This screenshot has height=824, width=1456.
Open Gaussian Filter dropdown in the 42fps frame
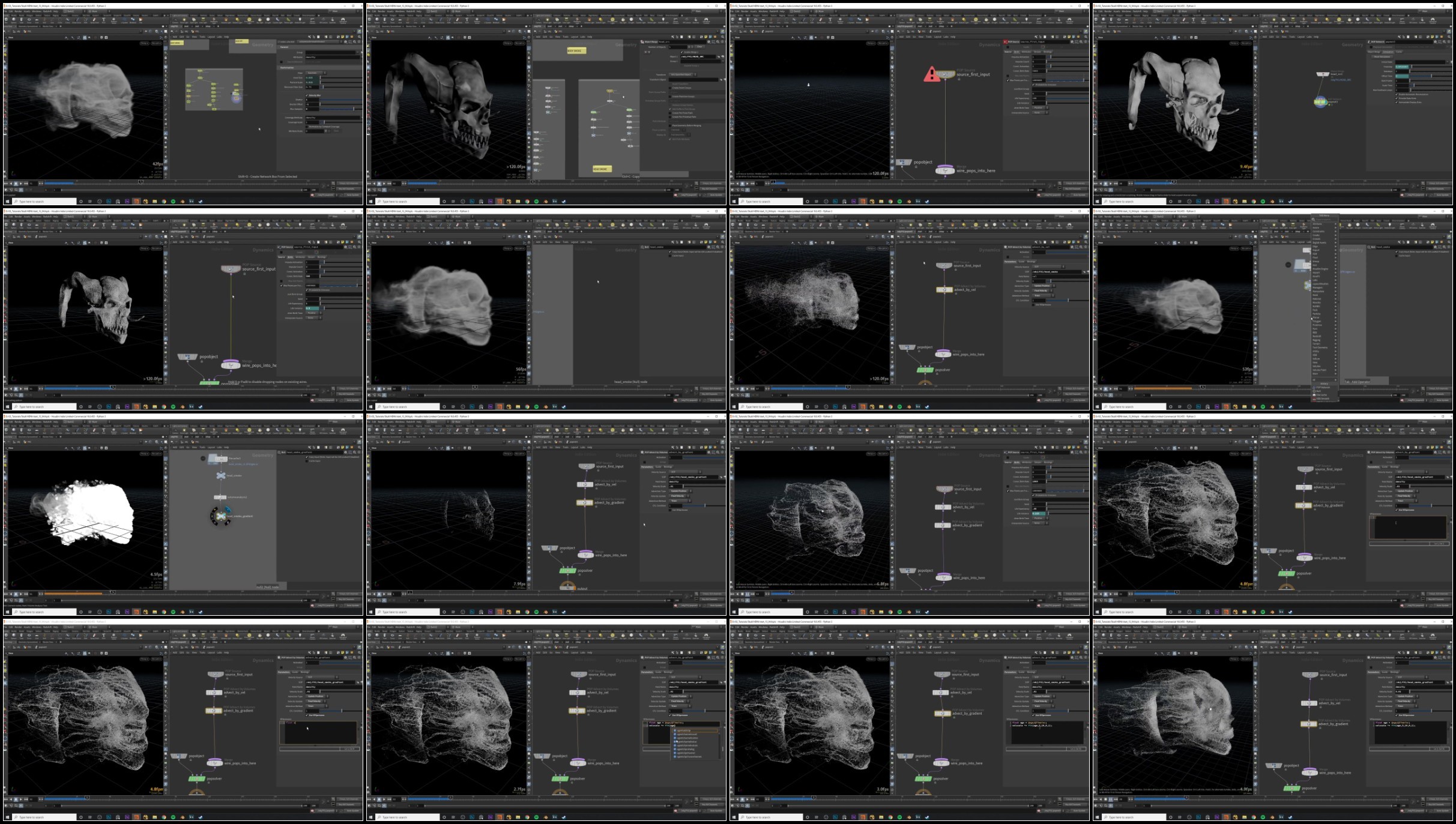pos(315,73)
